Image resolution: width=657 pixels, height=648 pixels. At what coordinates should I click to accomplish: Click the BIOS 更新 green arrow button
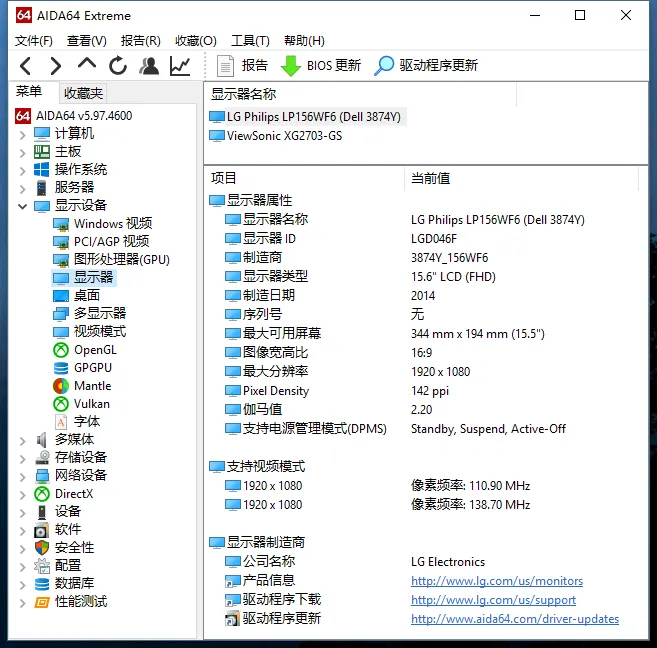321,66
